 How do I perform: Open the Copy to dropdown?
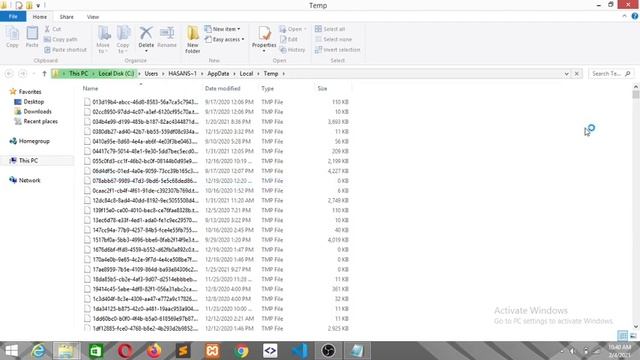[x=123, y=40]
